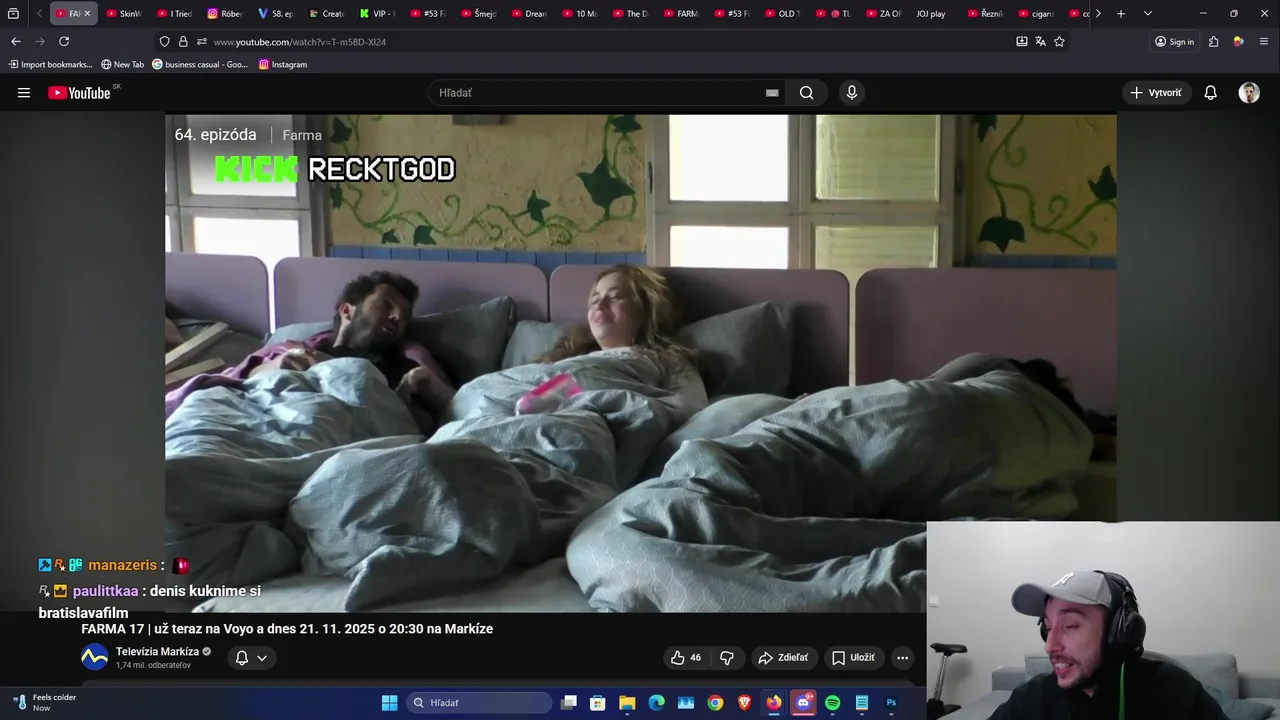The height and width of the screenshot is (720, 1280).
Task: Start voice search with the microphone
Action: coord(852,93)
